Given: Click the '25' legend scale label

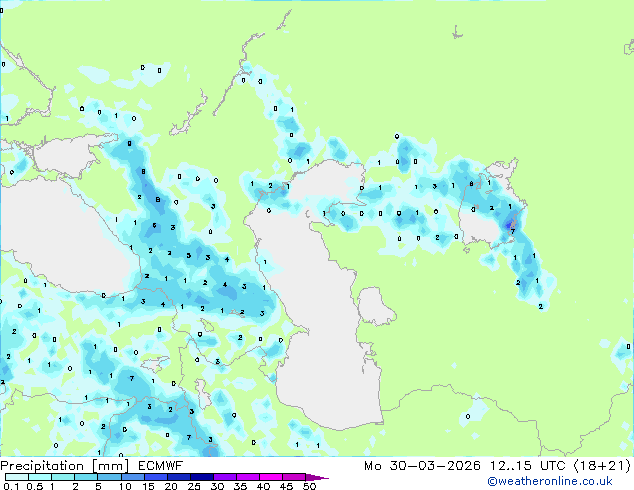Looking at the screenshot, I should [x=194, y=486].
